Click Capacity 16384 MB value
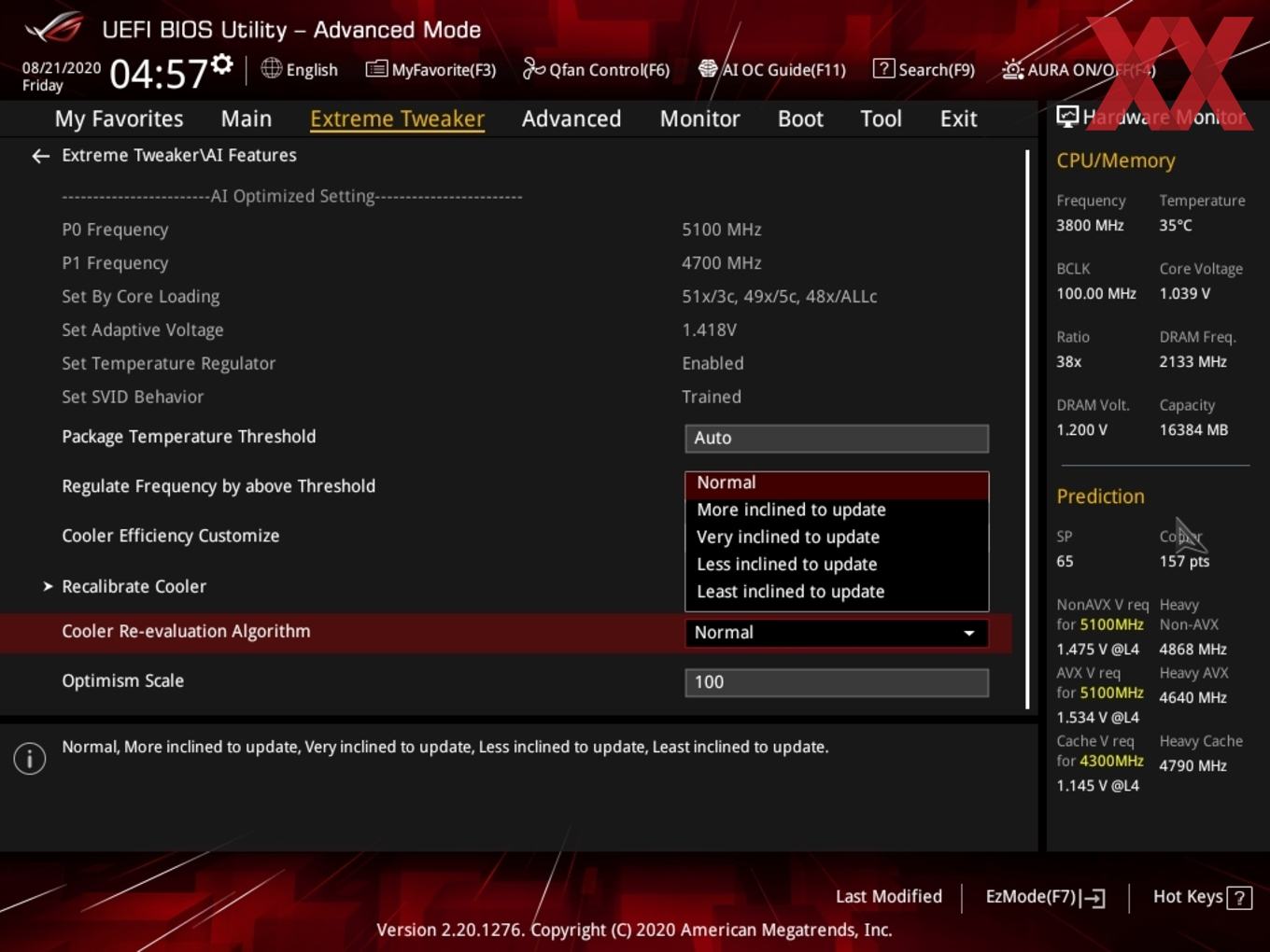Viewport: 1270px width, 952px height. 1193,430
